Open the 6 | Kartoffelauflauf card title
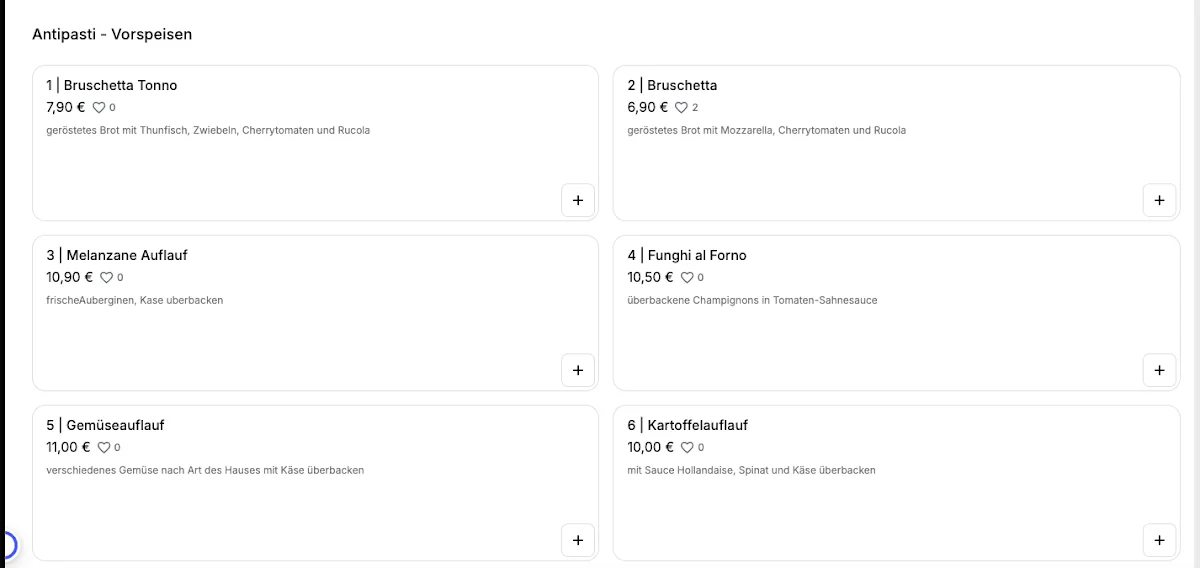This screenshot has width=1200, height=568. tap(688, 425)
